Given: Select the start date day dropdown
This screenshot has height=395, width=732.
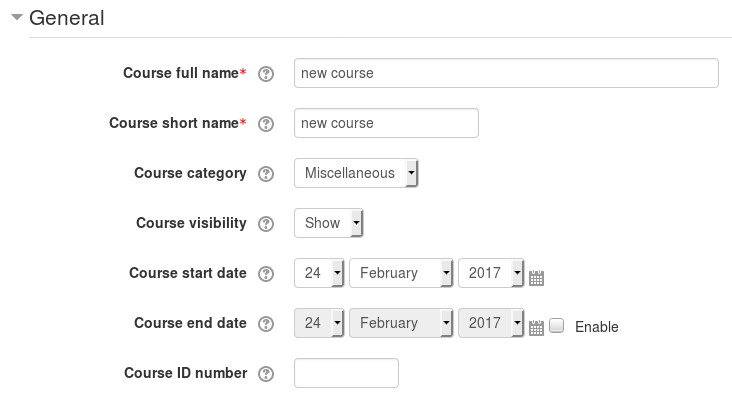Looking at the screenshot, I should coord(319,273).
